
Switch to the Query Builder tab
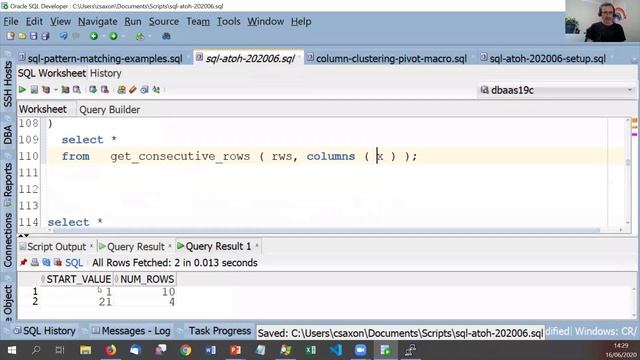[109, 109]
